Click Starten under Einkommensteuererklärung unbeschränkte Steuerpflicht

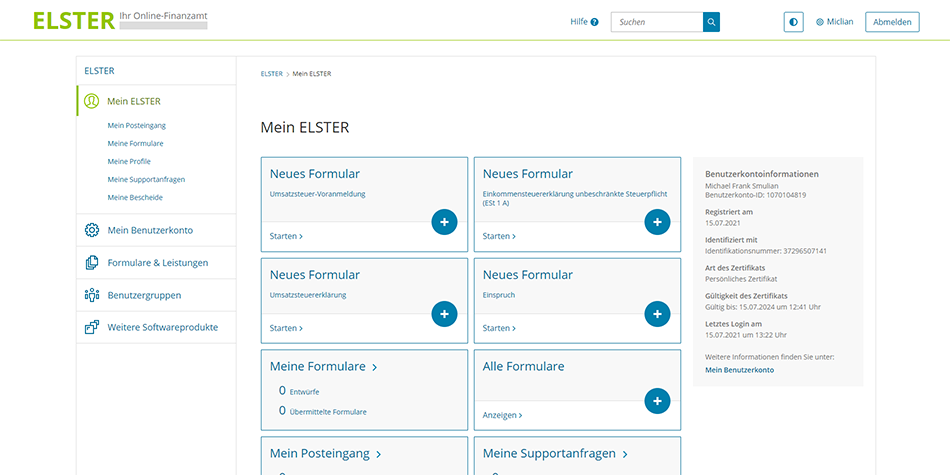pos(499,236)
